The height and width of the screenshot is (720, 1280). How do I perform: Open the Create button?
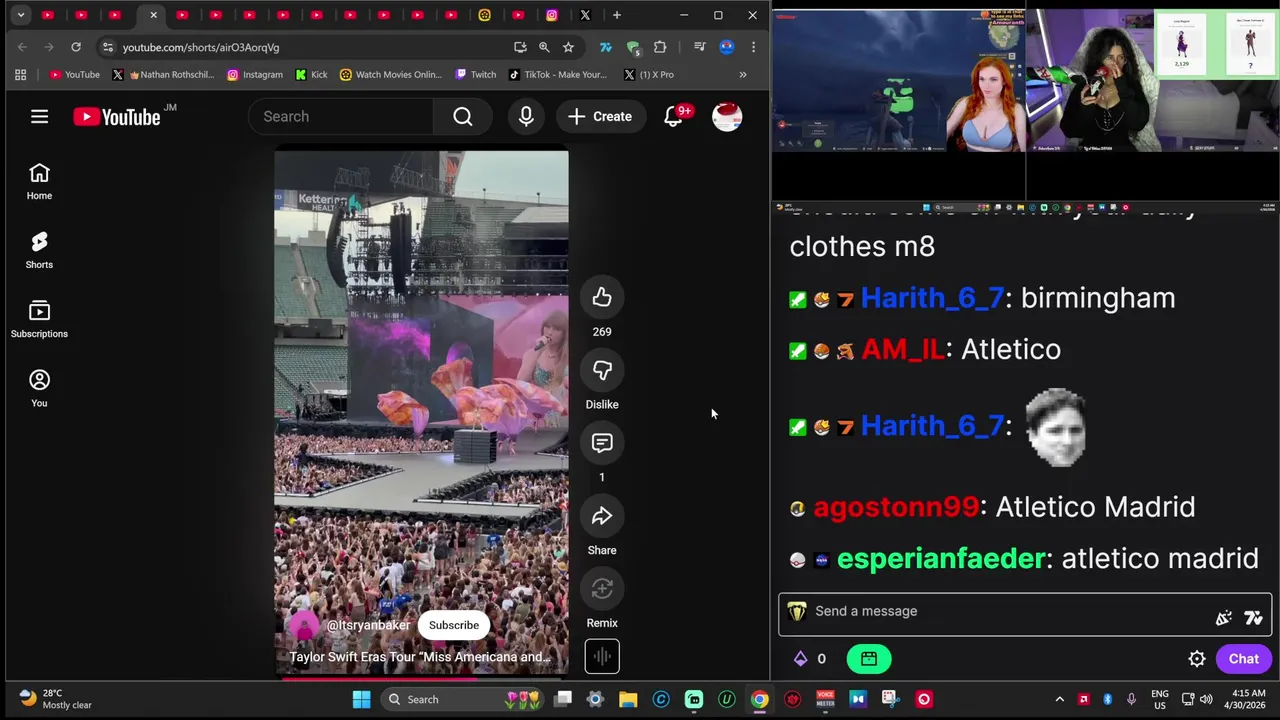point(600,117)
